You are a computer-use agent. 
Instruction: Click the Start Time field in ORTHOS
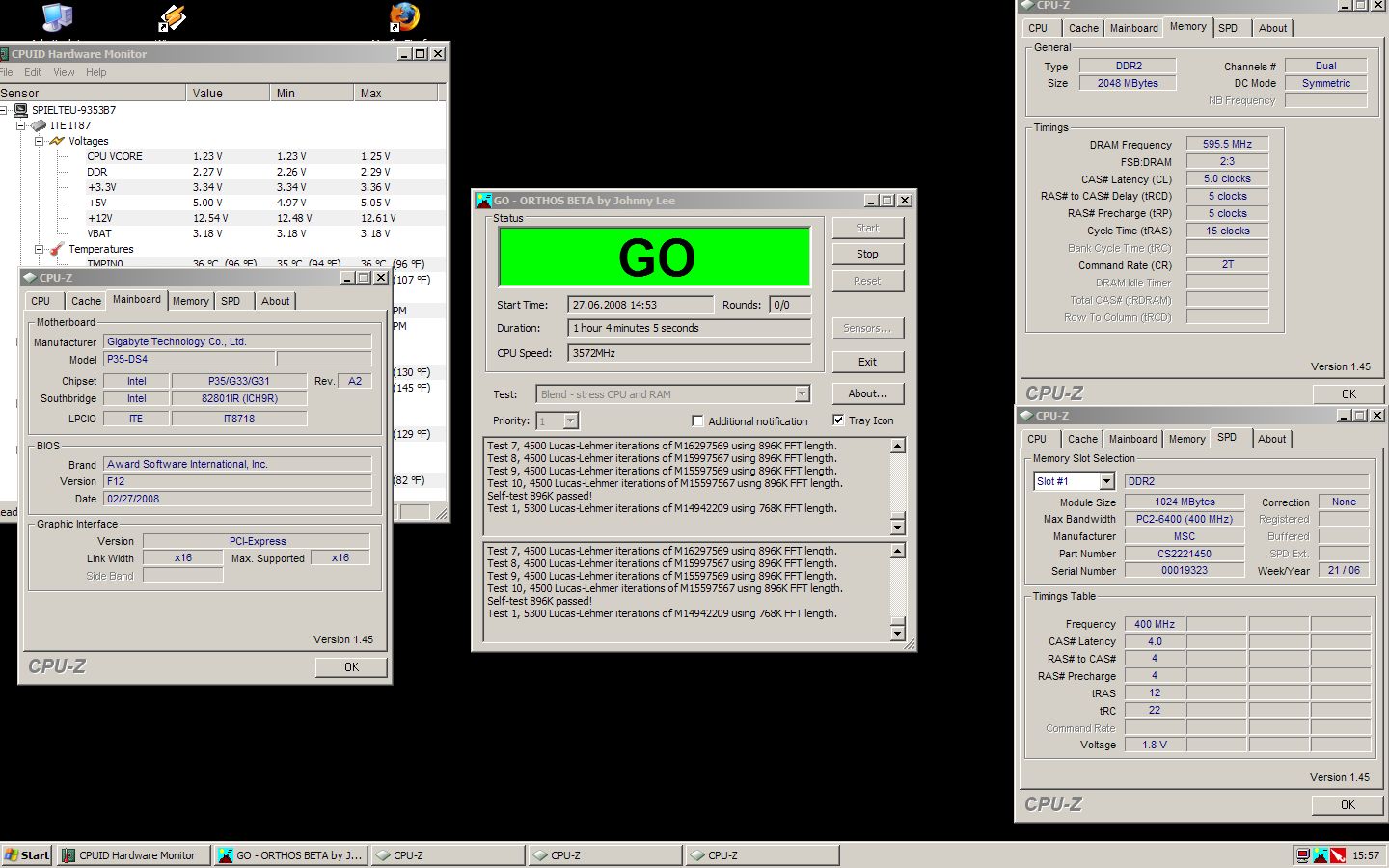[x=640, y=305]
